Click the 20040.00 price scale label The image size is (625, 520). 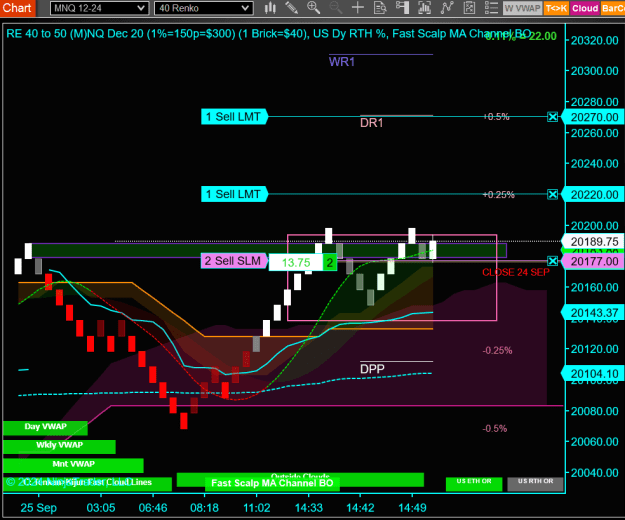(595, 473)
